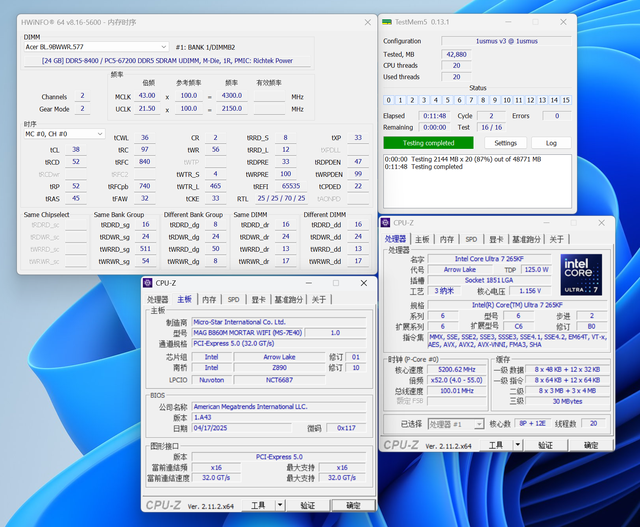Switch to 基准跑分 tab in processor CPU-Z window
The width and height of the screenshot is (640, 527).
tap(526, 239)
